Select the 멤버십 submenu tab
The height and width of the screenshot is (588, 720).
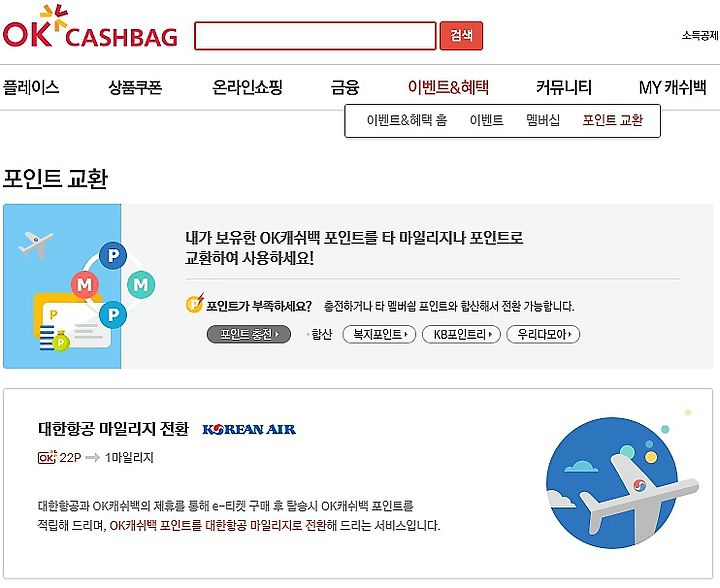pos(543,120)
